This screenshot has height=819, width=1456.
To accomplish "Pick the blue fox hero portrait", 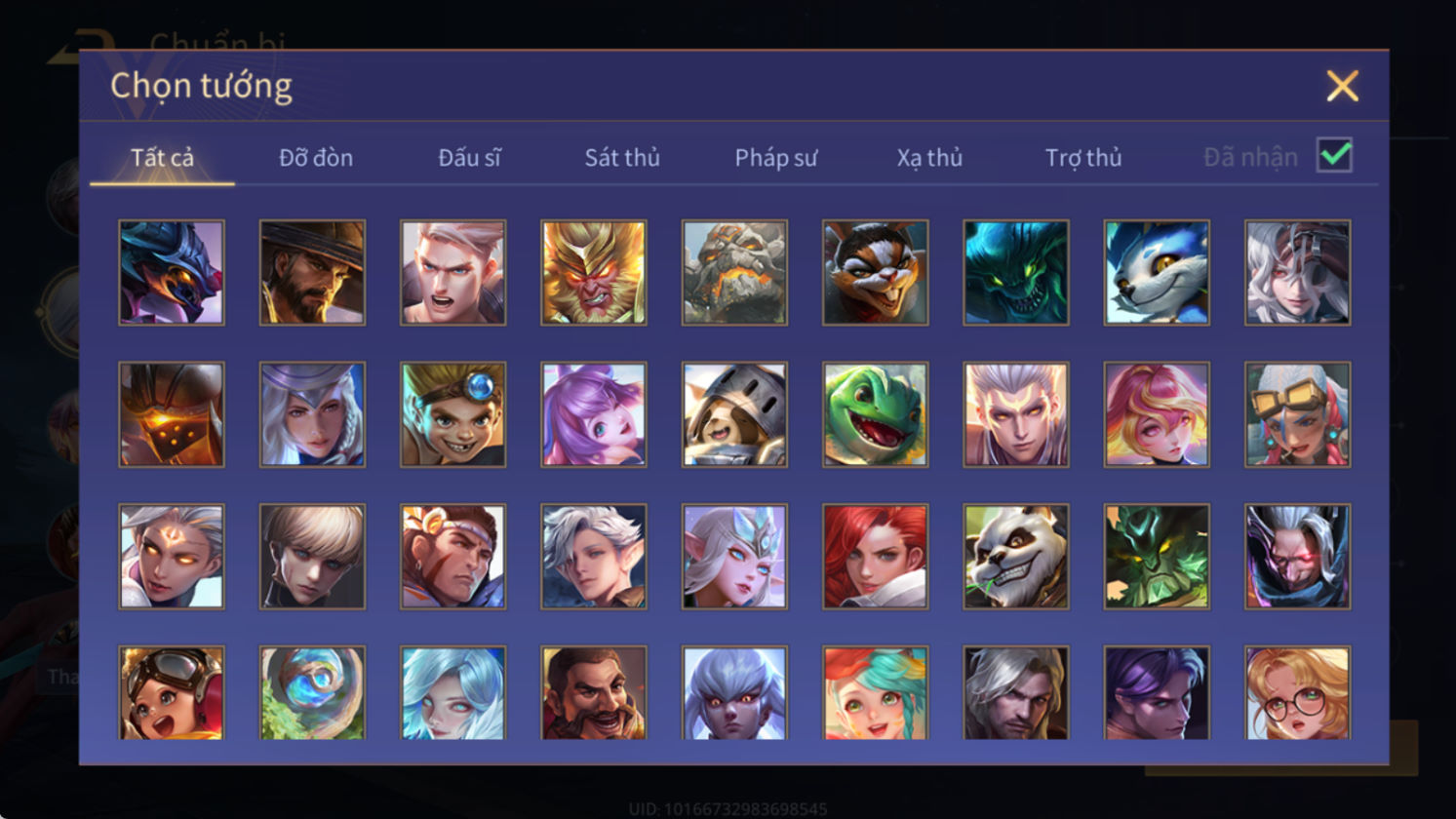I will (1156, 272).
